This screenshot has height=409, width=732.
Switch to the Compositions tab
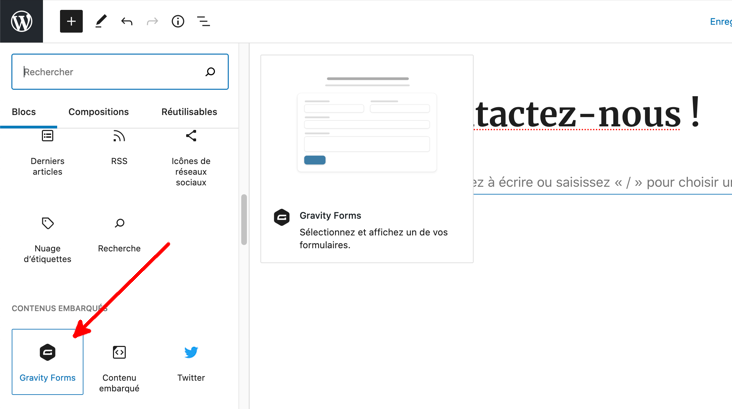pyautogui.click(x=98, y=112)
